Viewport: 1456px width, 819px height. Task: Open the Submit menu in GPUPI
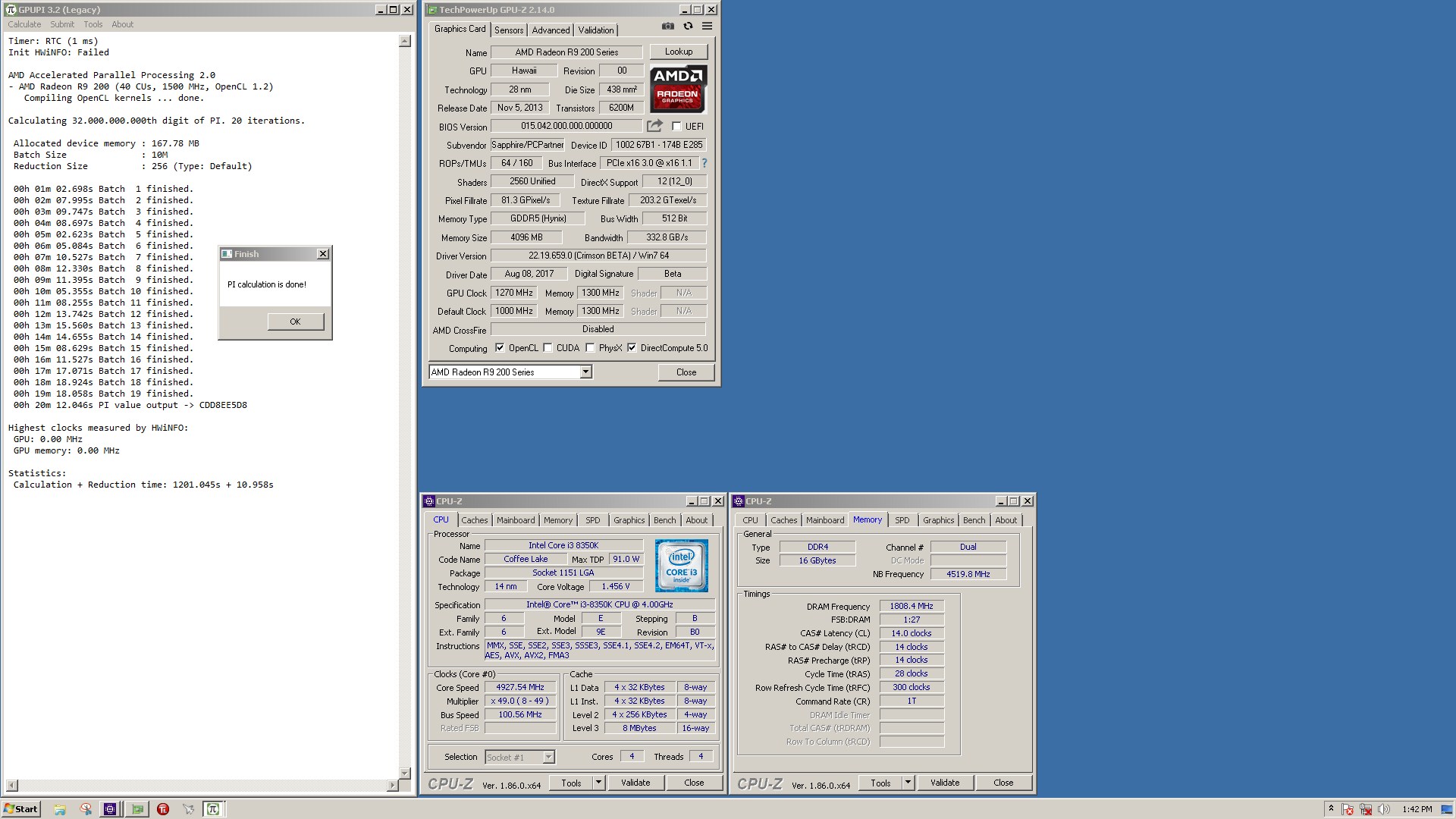pos(62,24)
